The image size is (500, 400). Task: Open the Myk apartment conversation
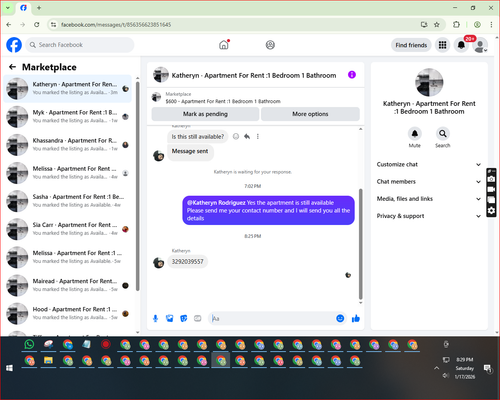pos(68,117)
